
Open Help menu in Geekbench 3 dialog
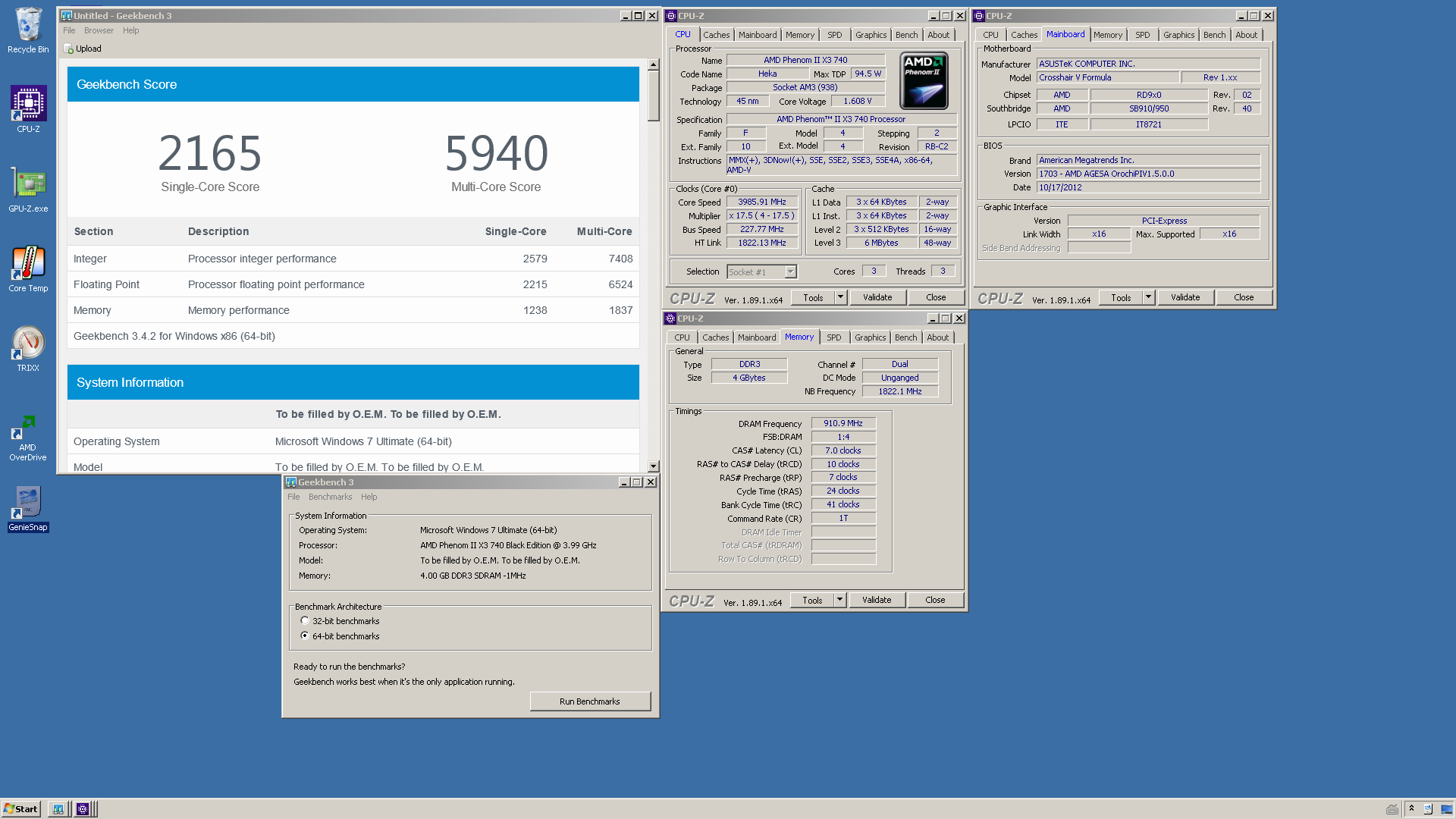[x=369, y=497]
